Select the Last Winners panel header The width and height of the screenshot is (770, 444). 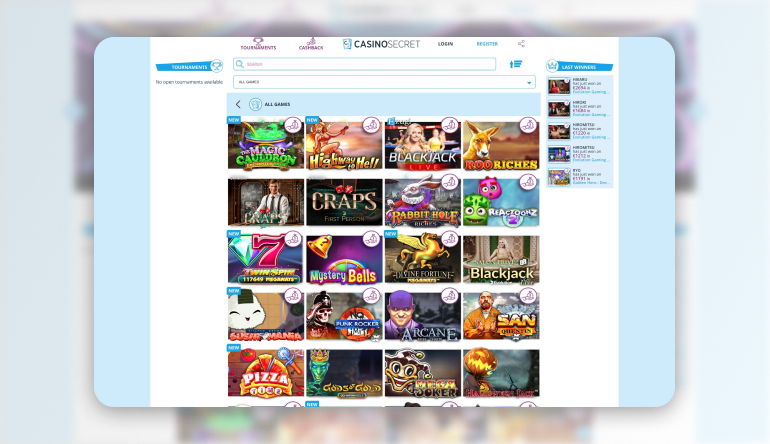580,66
